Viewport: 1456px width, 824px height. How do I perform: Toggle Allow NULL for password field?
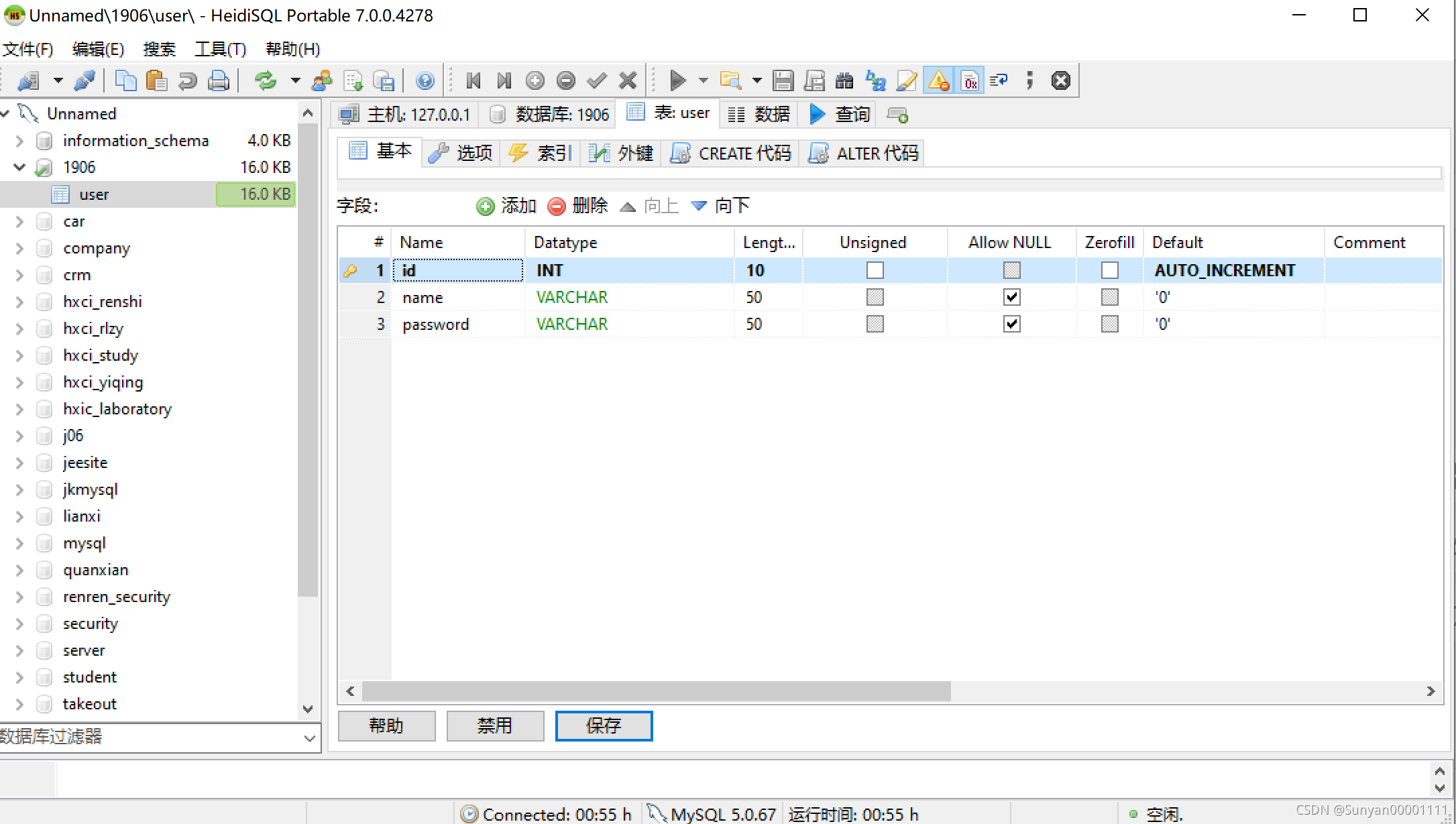tap(1011, 325)
